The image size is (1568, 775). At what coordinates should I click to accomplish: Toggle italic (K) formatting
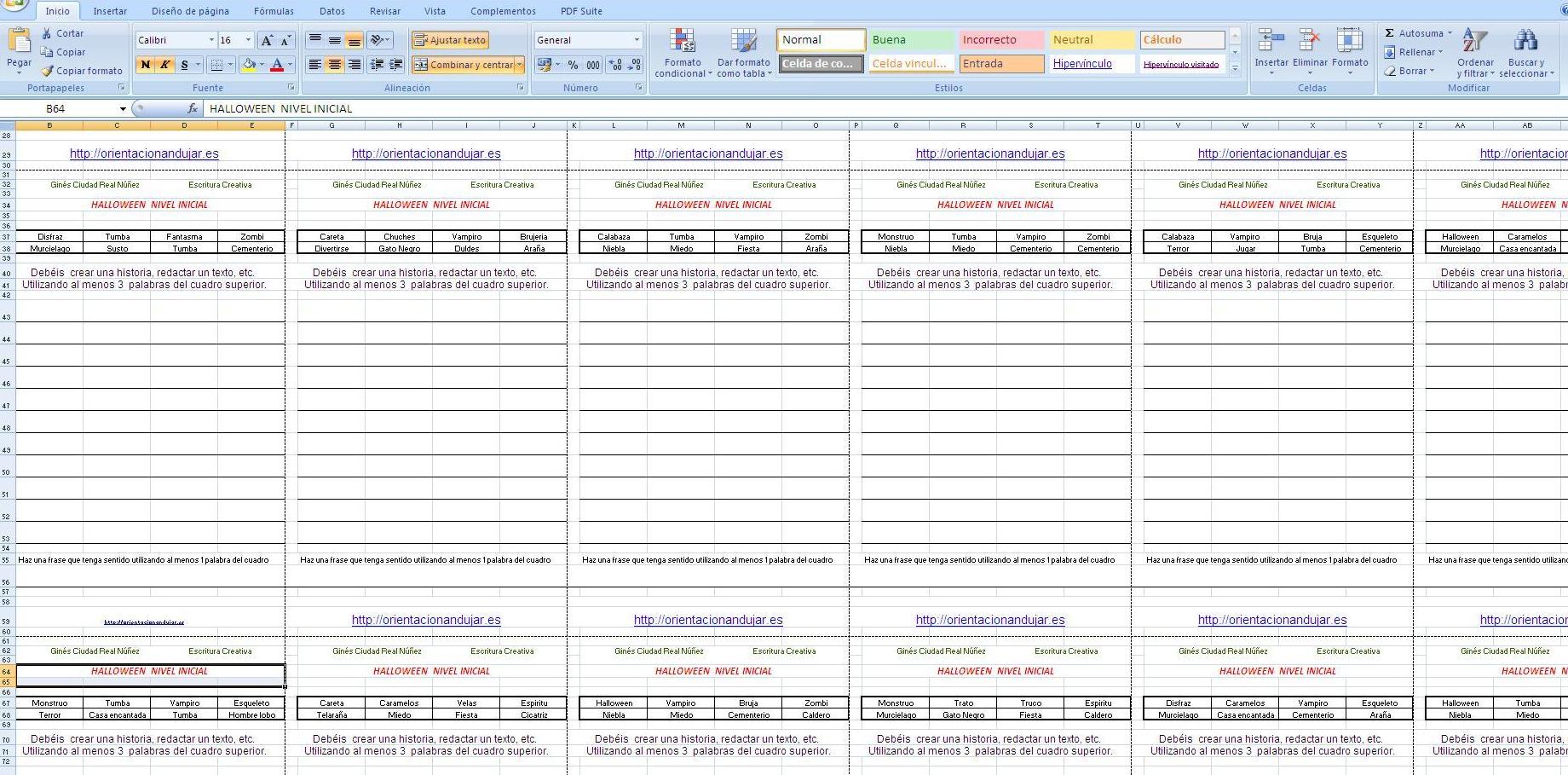coord(165,65)
